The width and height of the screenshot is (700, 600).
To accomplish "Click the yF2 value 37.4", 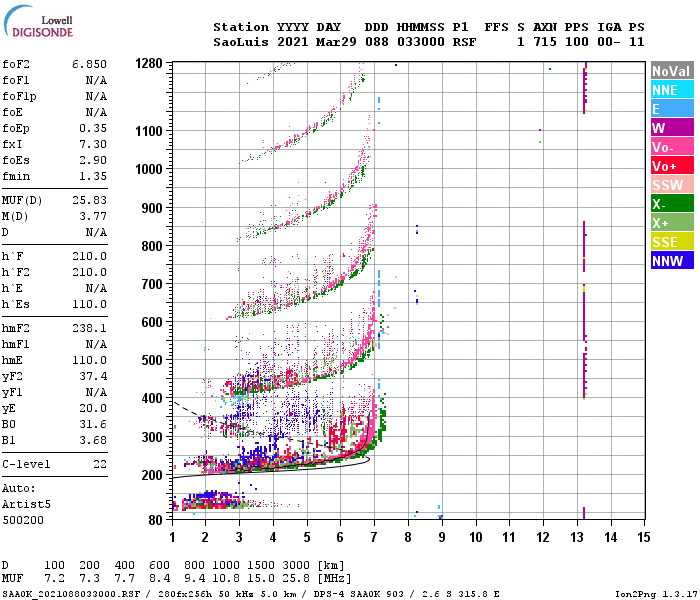I will click(93, 376).
